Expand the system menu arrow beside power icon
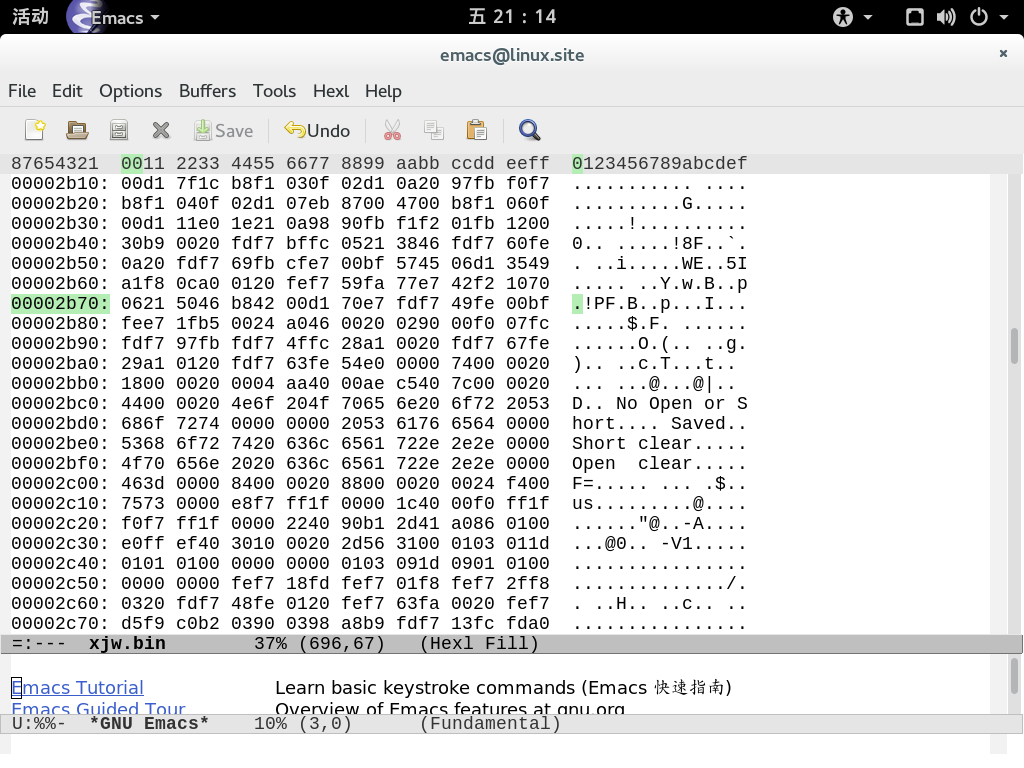The height and width of the screenshot is (768, 1024). 1004,18
